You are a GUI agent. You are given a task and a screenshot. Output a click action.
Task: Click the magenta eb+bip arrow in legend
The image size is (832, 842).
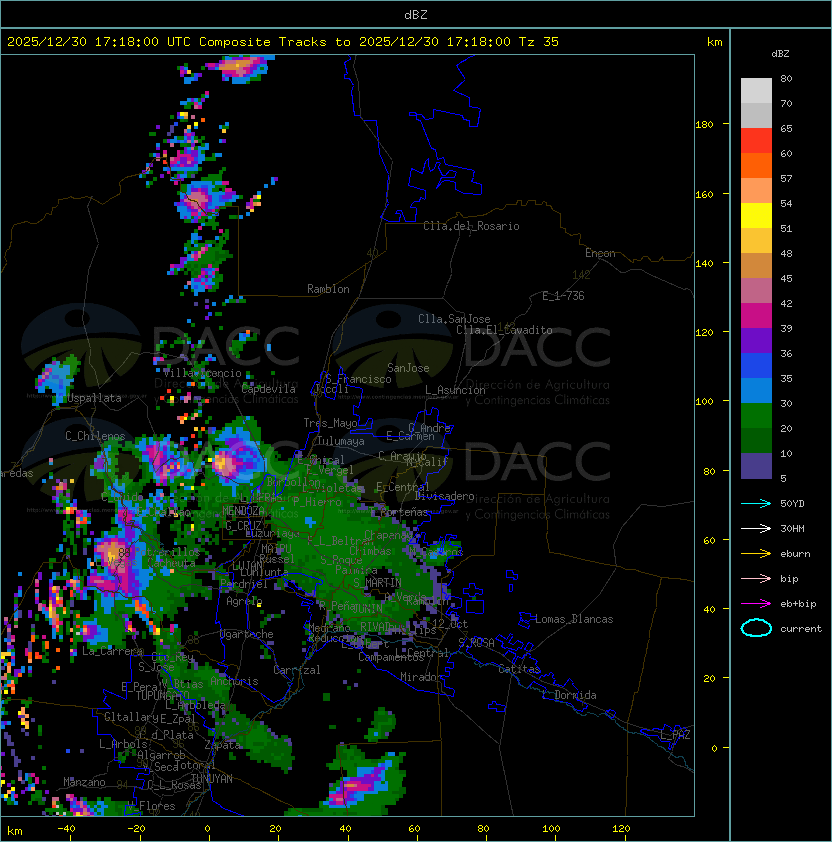pos(756,604)
